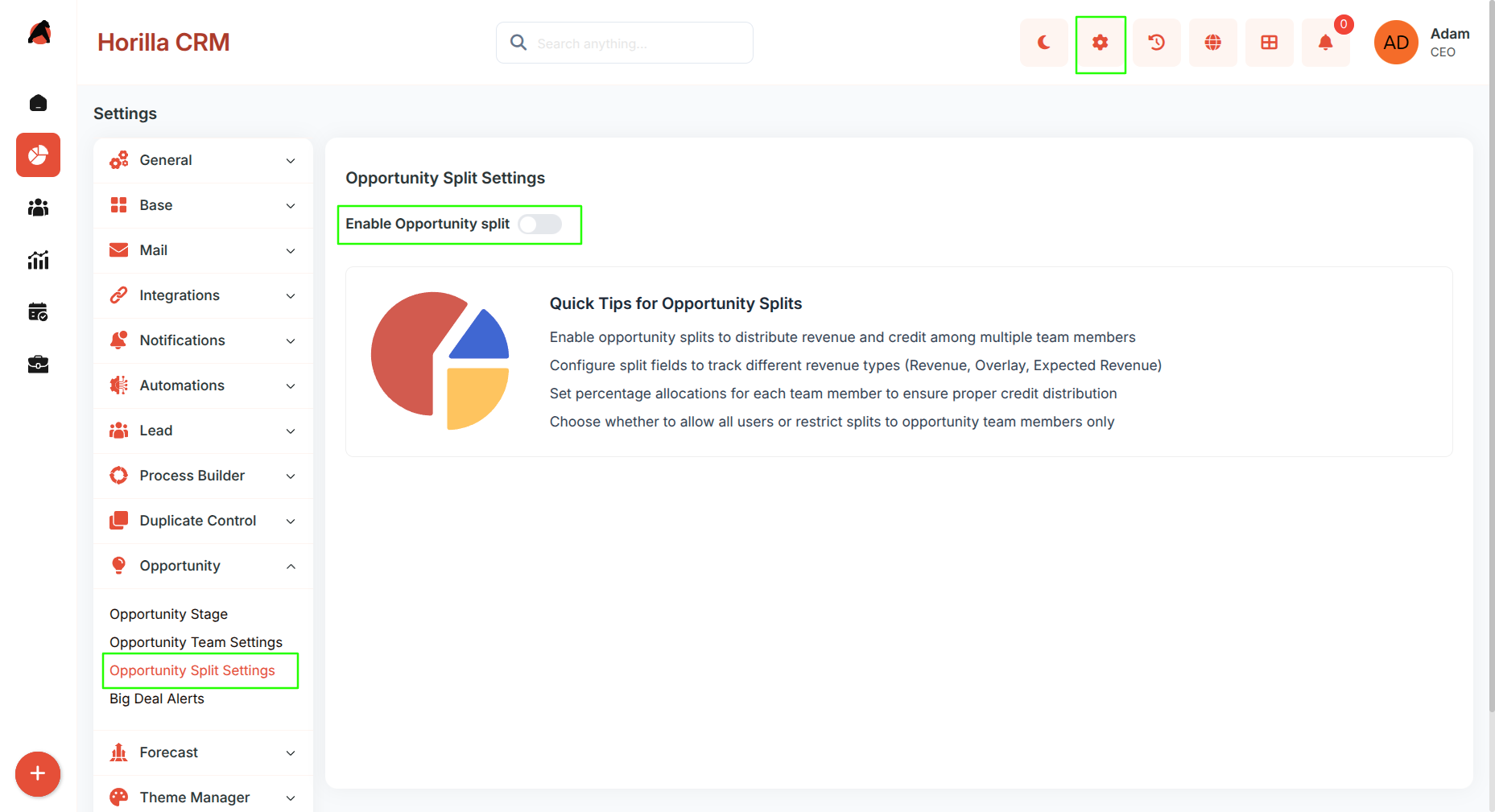Screen dimensions: 1495x812
Task: Open Adam CEO profile avatar
Action: point(1396,43)
